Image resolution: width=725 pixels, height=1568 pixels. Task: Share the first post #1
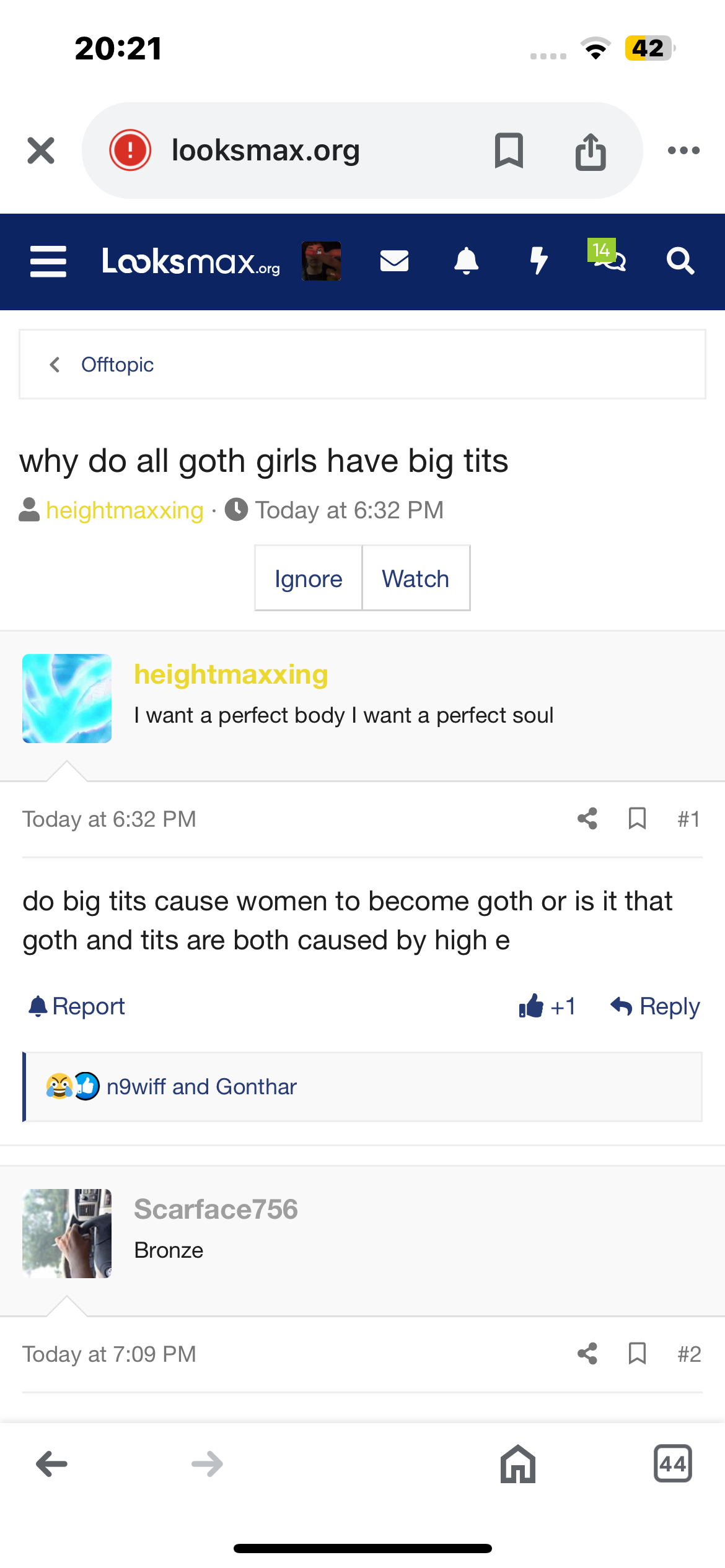587,819
